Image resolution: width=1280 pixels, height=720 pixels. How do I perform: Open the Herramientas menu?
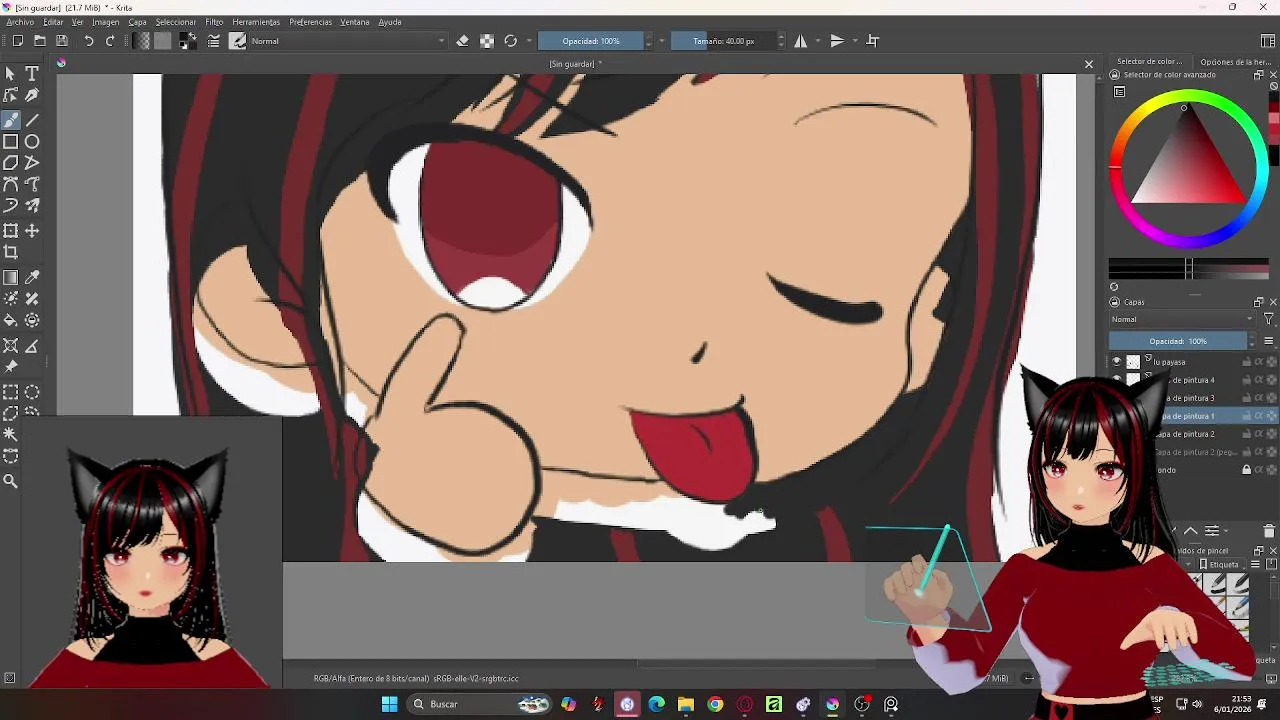tap(256, 22)
